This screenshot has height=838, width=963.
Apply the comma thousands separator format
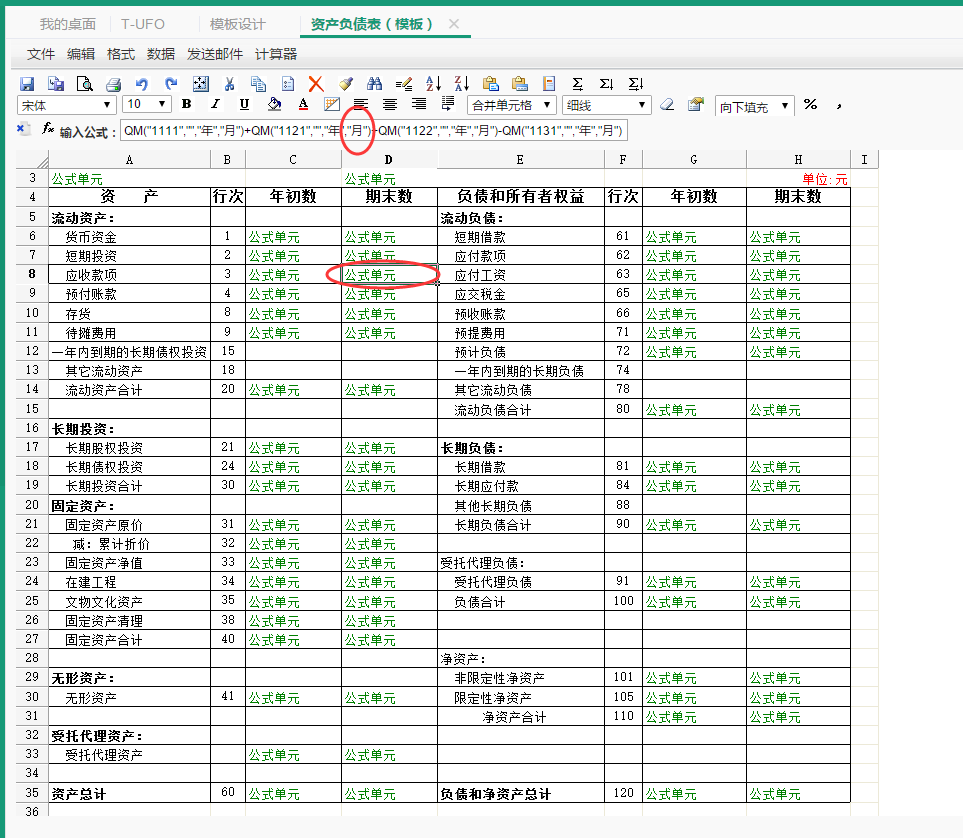pos(839,106)
